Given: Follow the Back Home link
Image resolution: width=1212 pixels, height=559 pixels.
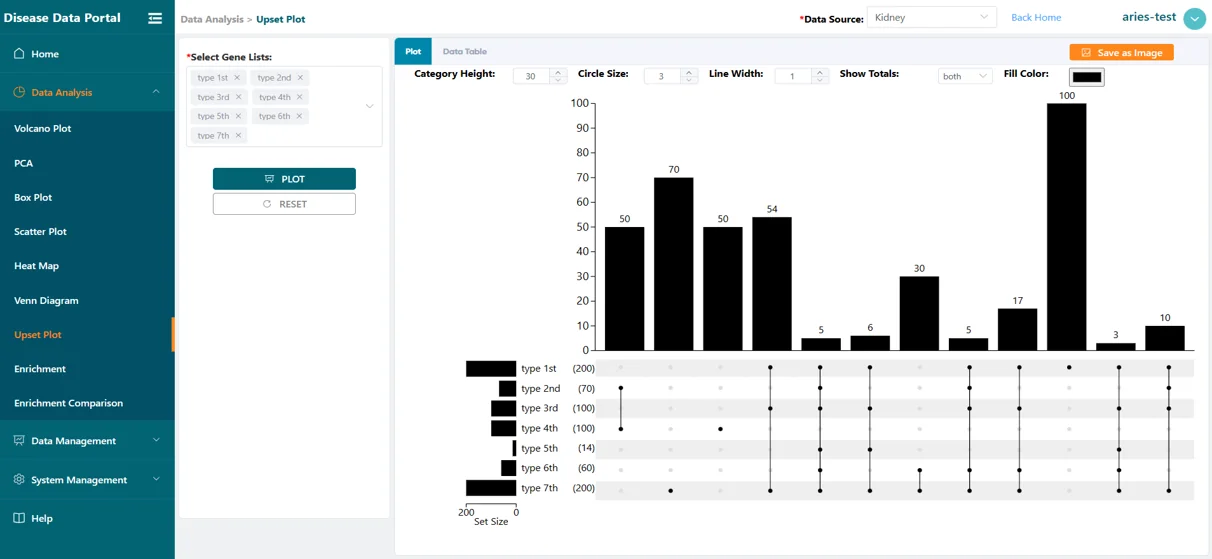Looking at the screenshot, I should coord(1036,17).
